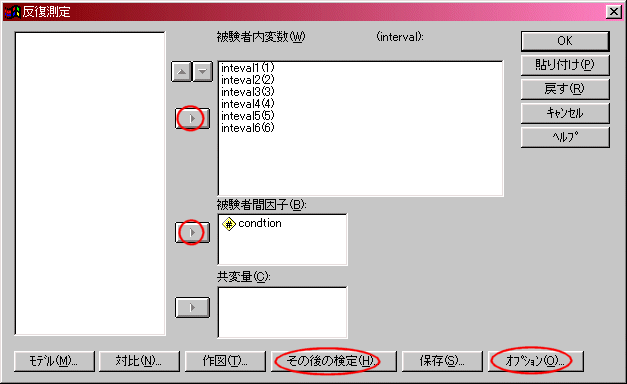Viewport: 627px width, 384px height.
Task: Click the SPSS icon in the title bar
Action: tap(12, 12)
